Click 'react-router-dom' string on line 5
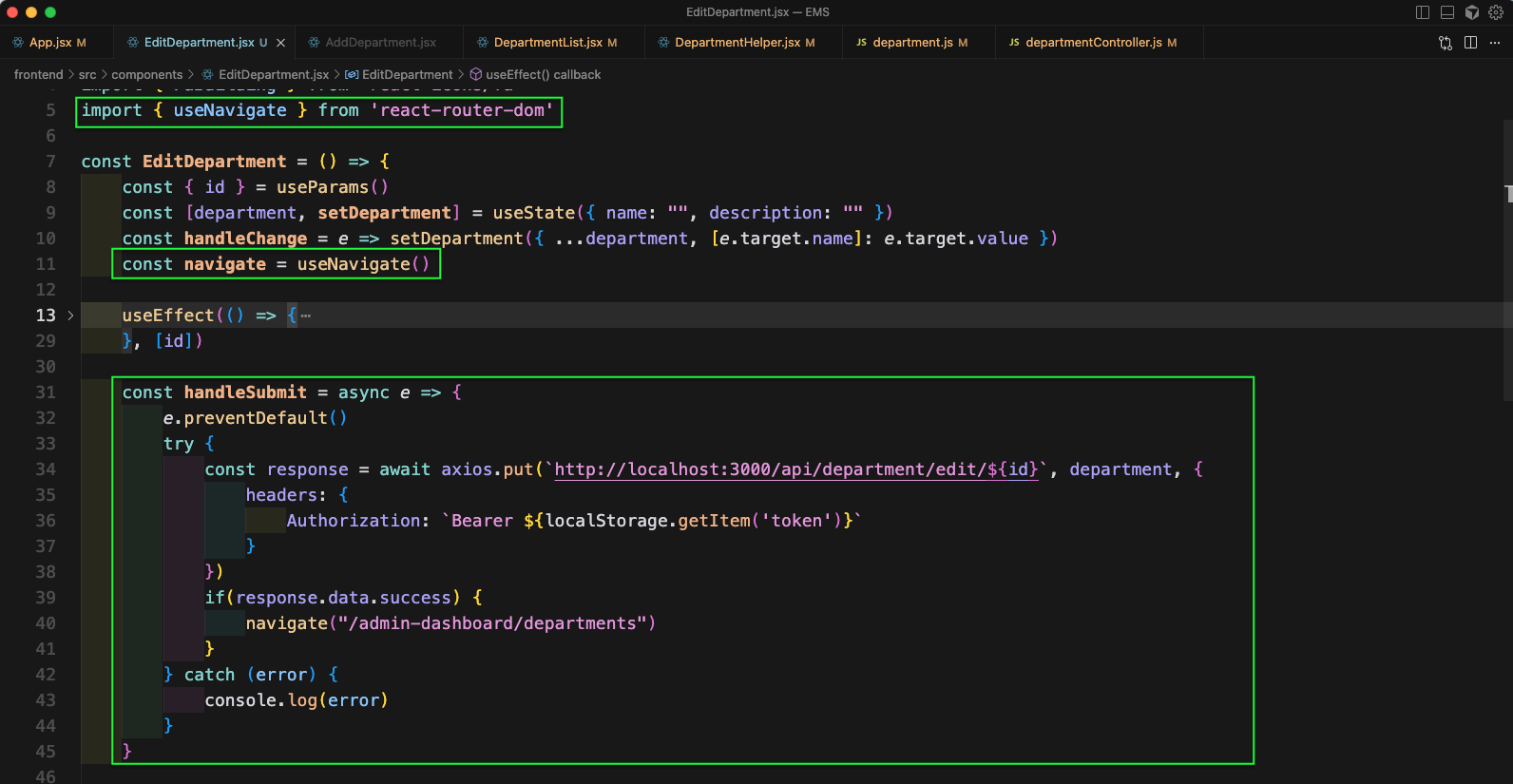Screen dimensions: 1513x784 tap(462, 110)
